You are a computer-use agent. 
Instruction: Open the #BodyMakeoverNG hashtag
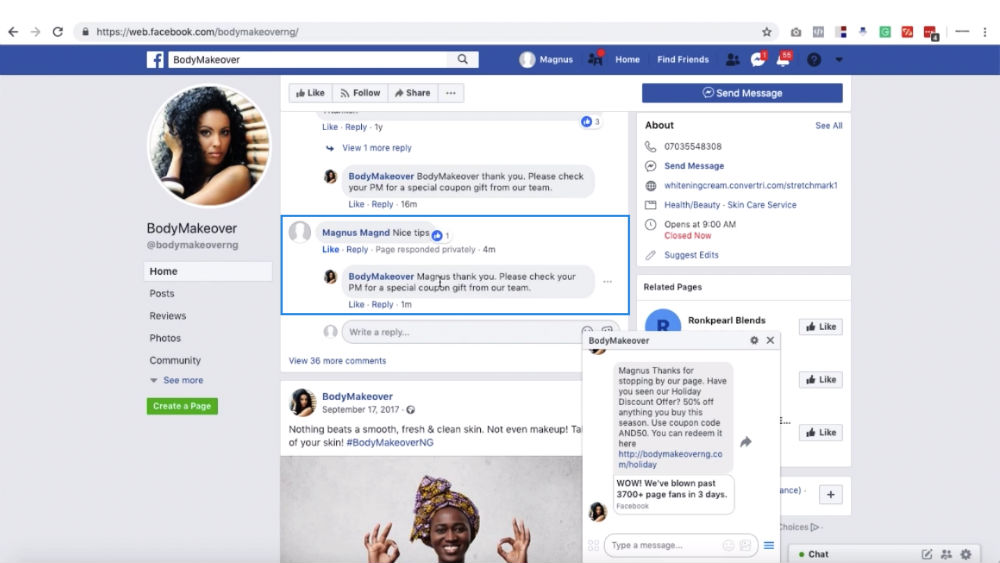point(390,442)
